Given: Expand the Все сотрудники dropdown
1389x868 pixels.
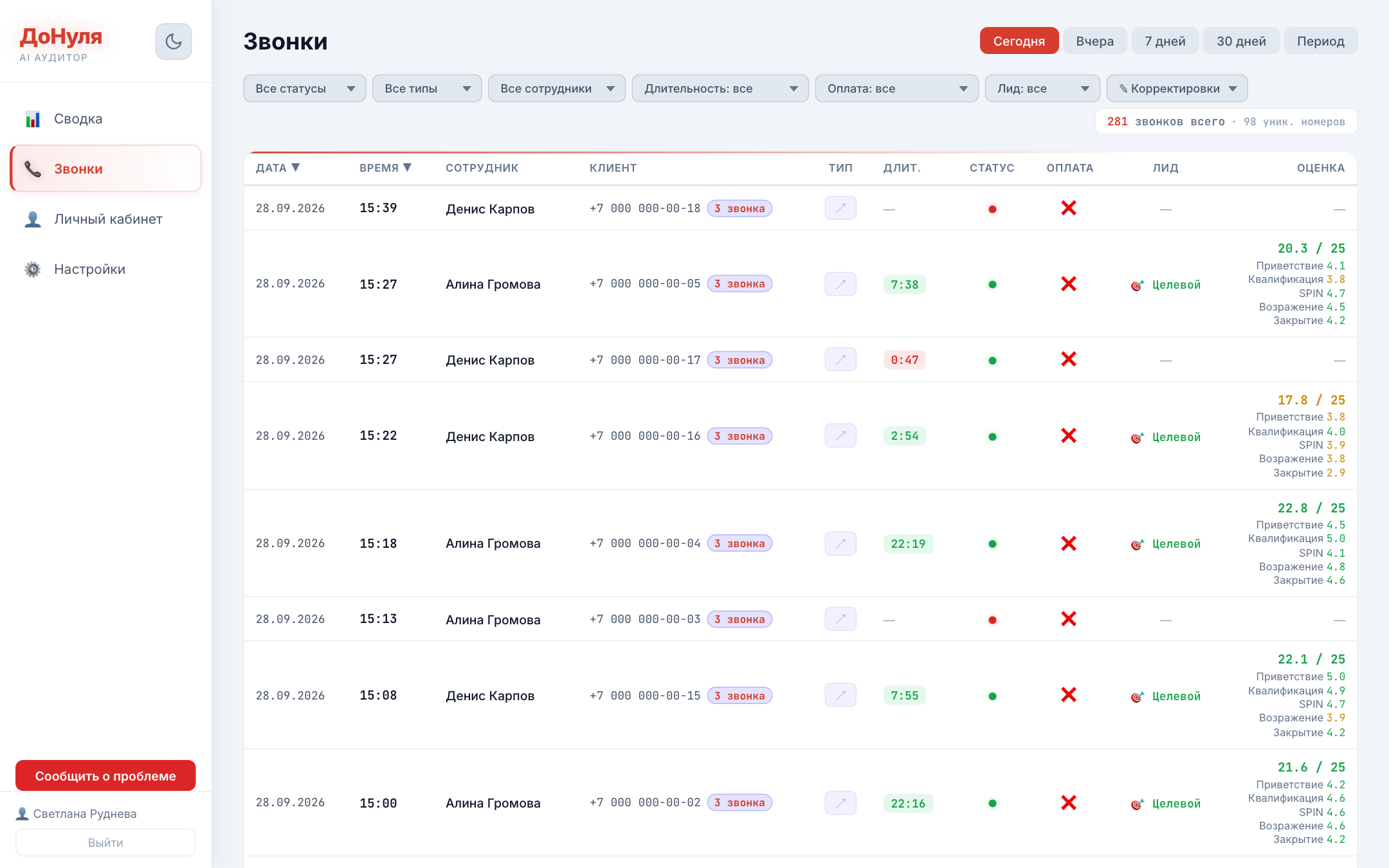Looking at the screenshot, I should click(557, 89).
